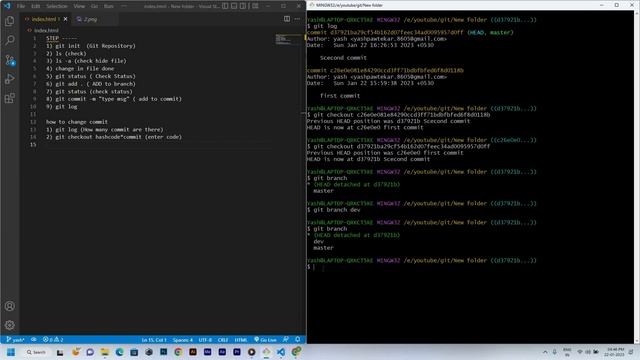Start the Go Live server
This screenshot has height=360, width=640.
click(265, 340)
